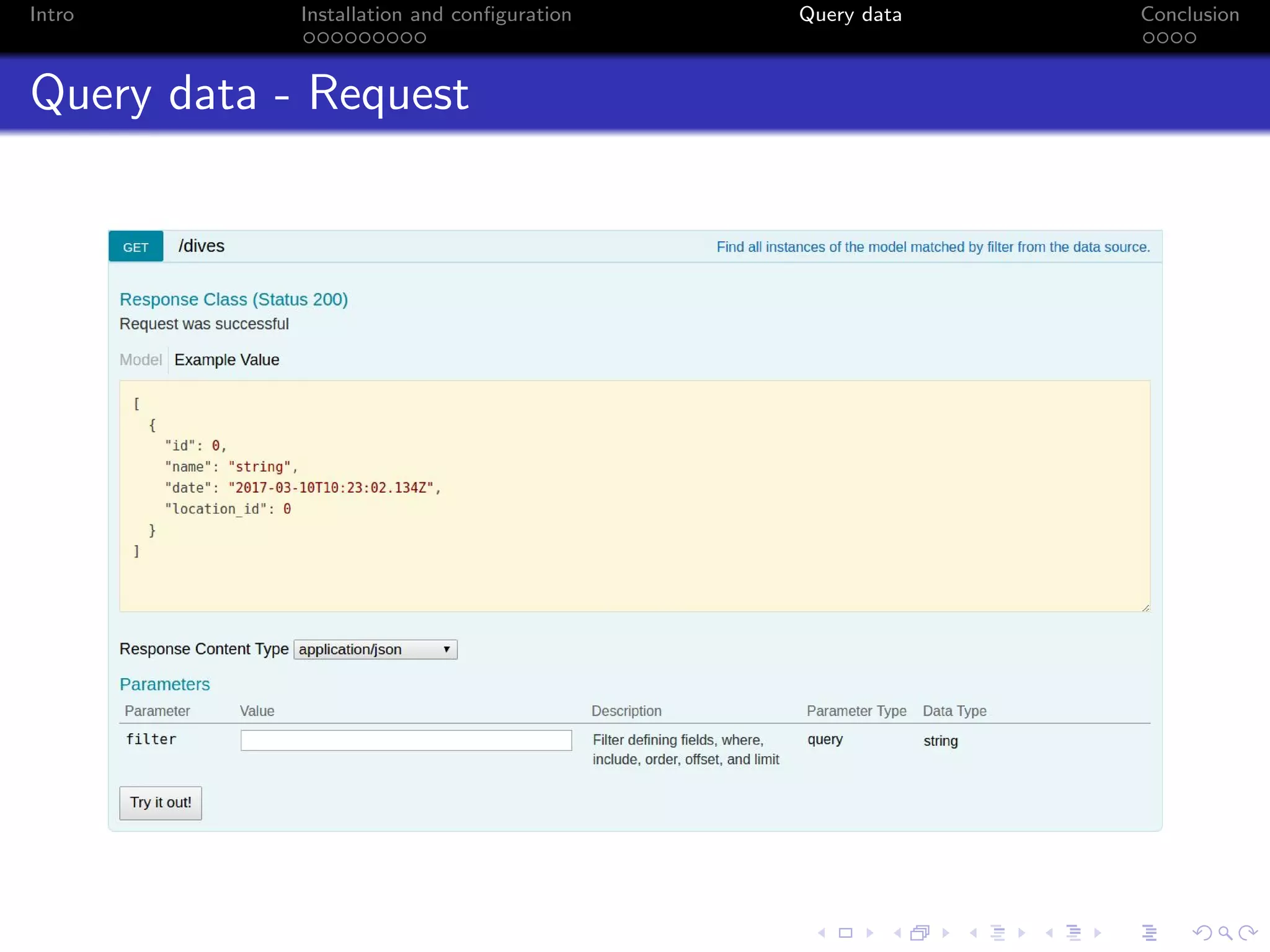The image size is (1270, 952).
Task: Click the stacked frames icon
Action: (920, 933)
